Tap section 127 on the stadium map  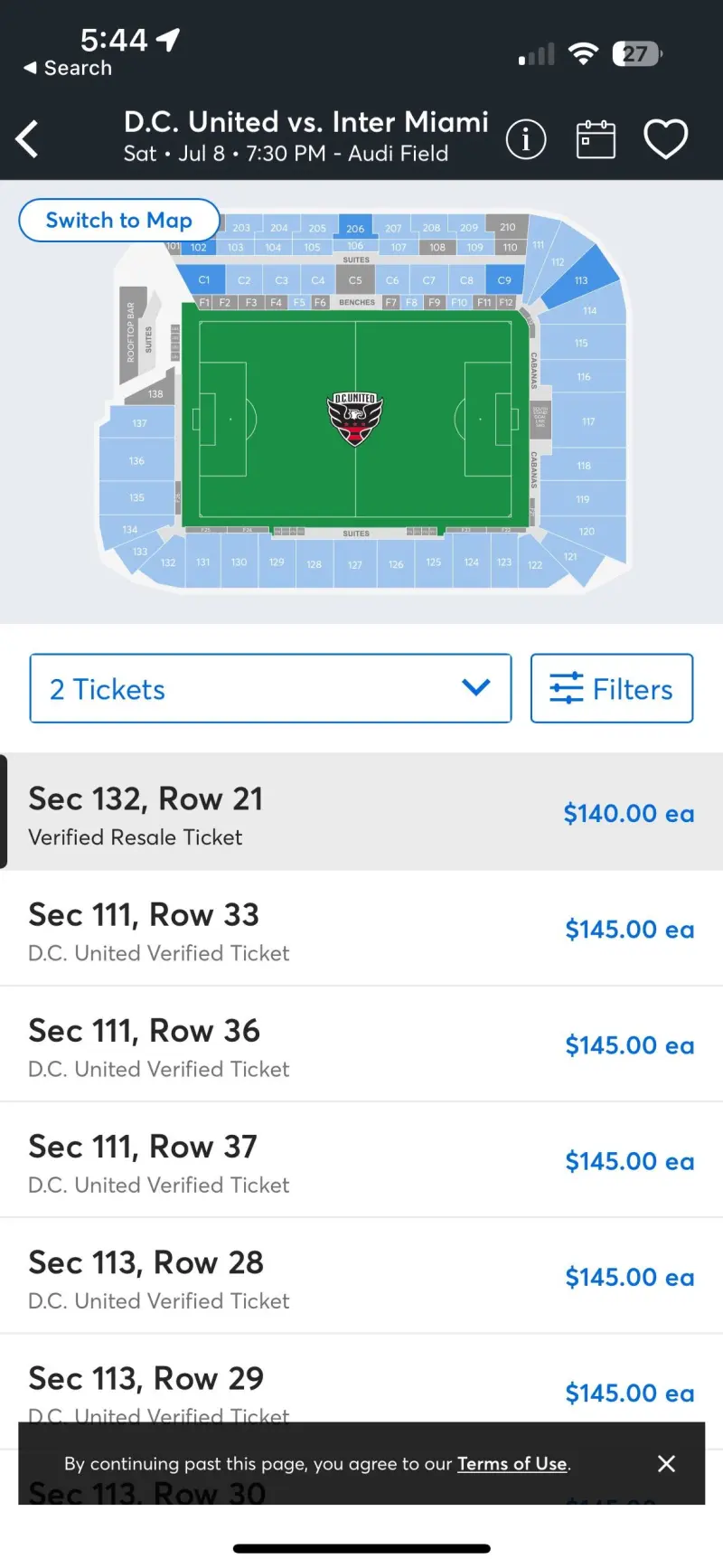coord(355,562)
